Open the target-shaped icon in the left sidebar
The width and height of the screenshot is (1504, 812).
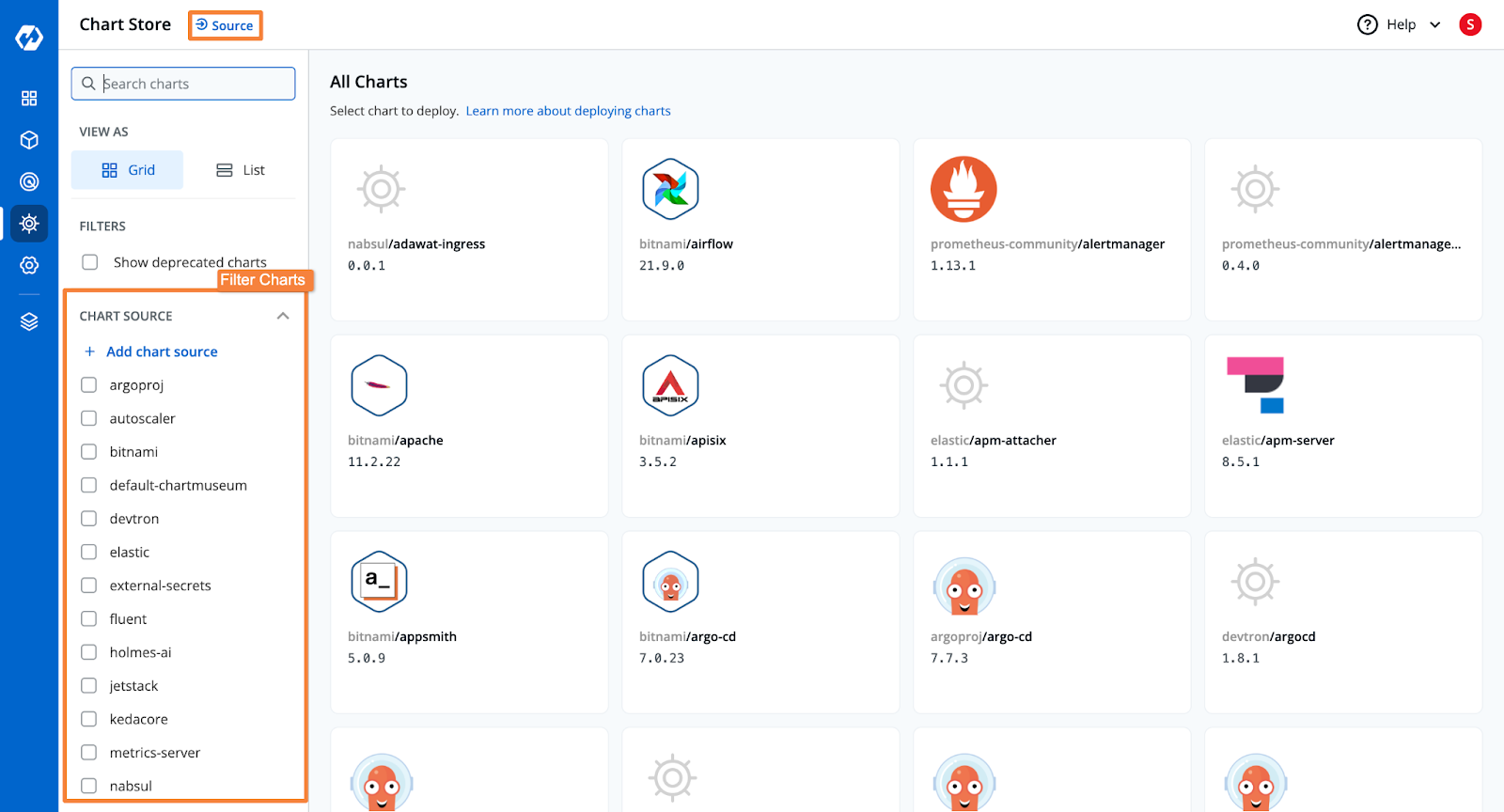[x=29, y=181]
